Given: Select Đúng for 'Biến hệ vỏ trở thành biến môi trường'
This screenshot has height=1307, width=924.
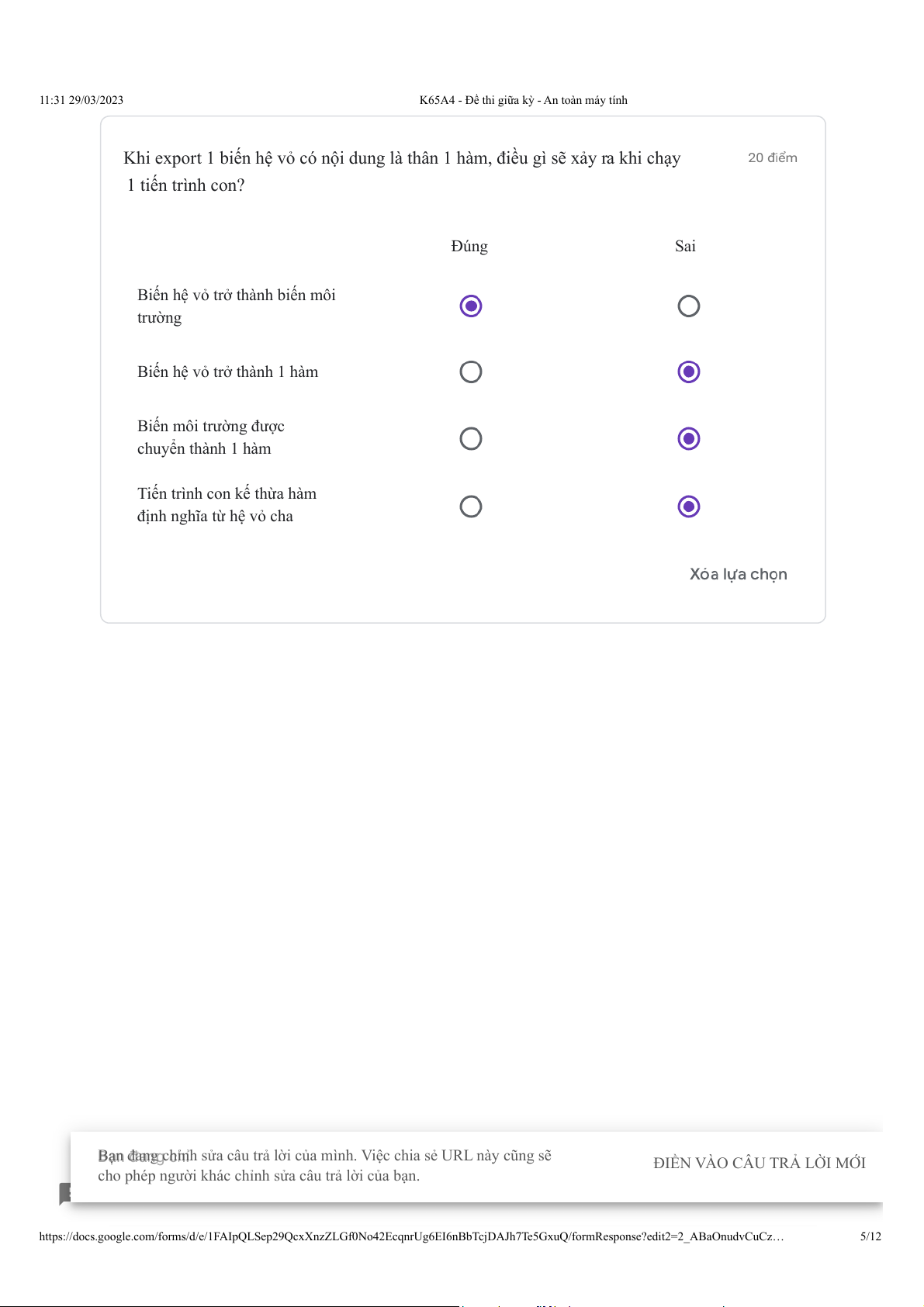Looking at the screenshot, I should [470, 306].
